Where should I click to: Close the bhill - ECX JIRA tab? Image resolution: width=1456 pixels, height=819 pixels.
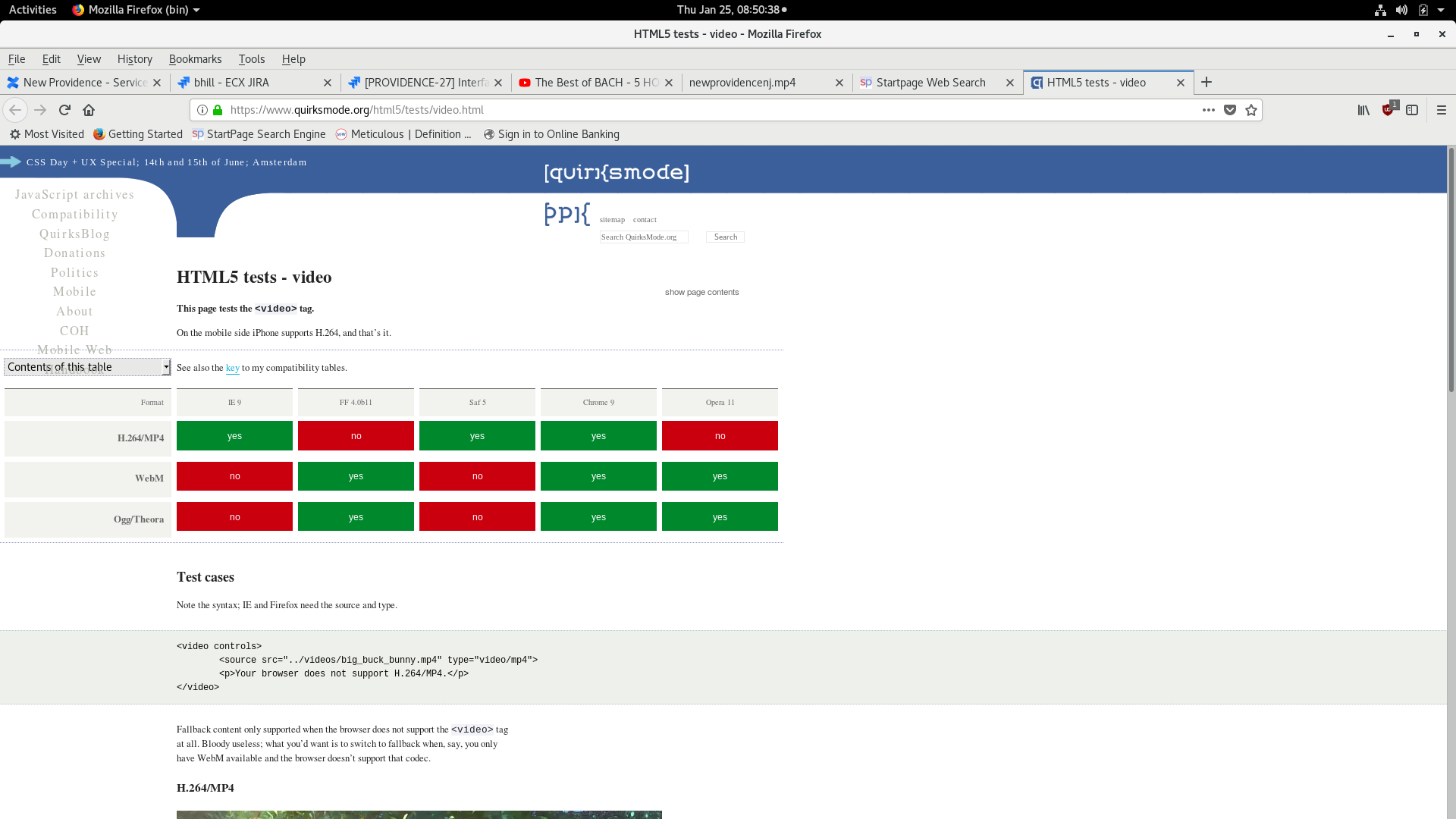(x=328, y=83)
